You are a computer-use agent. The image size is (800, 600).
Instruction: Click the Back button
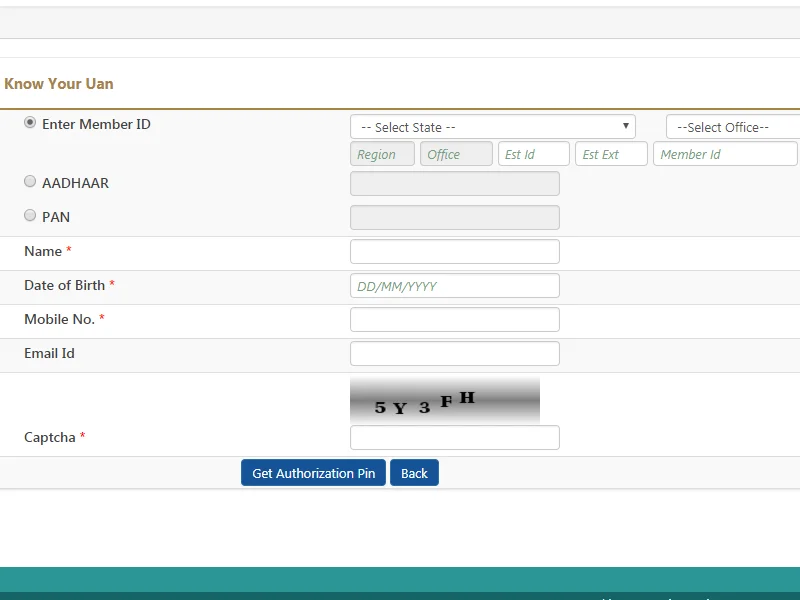pos(414,473)
